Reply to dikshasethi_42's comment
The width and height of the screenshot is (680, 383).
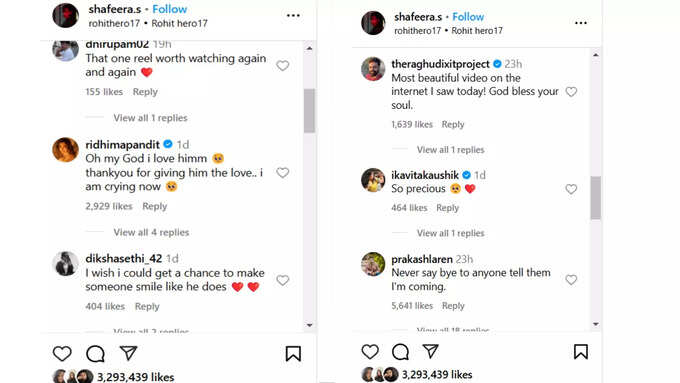tap(147, 306)
